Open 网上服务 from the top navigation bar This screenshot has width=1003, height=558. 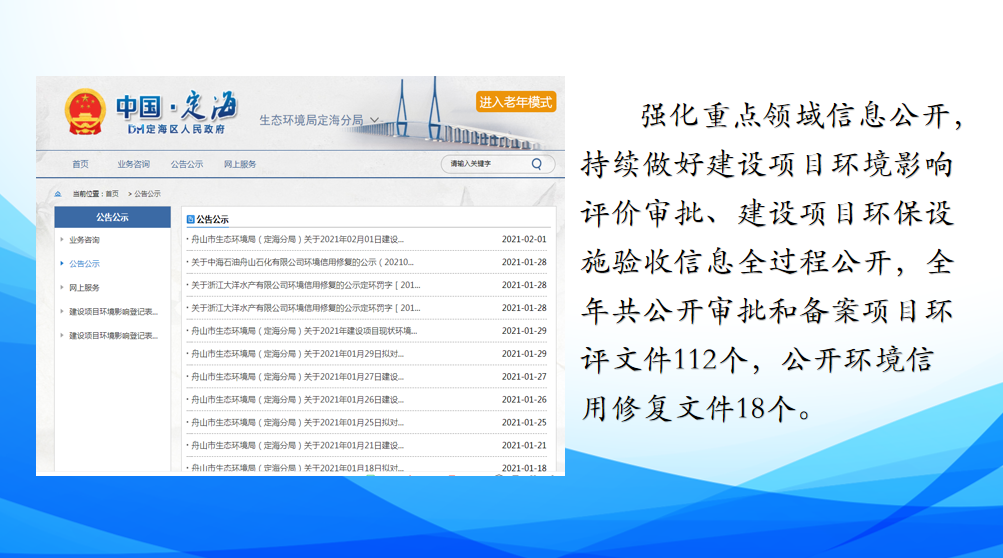tap(240, 164)
